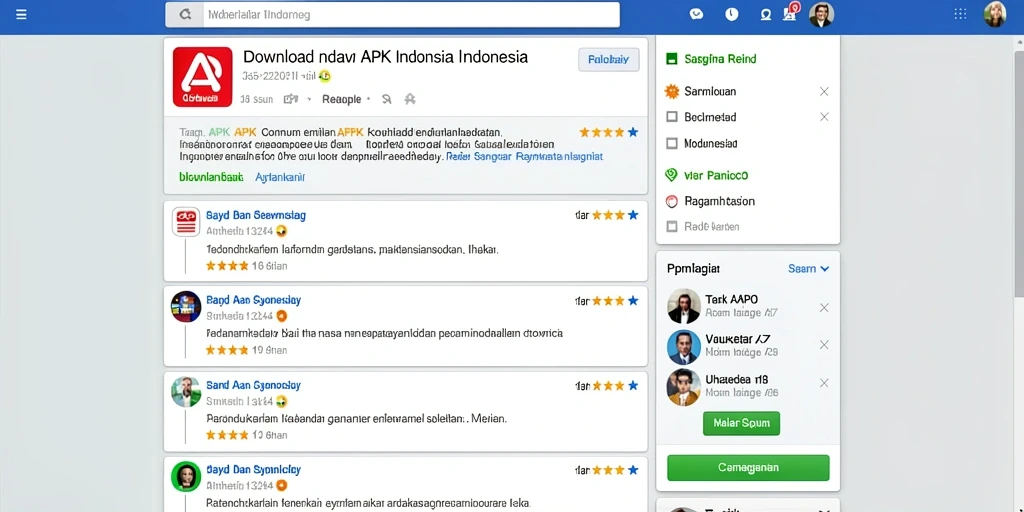Open reviewer Bayd Dan Syoniclay's name
Image resolution: width=1024 pixels, height=512 pixels.
[253, 470]
